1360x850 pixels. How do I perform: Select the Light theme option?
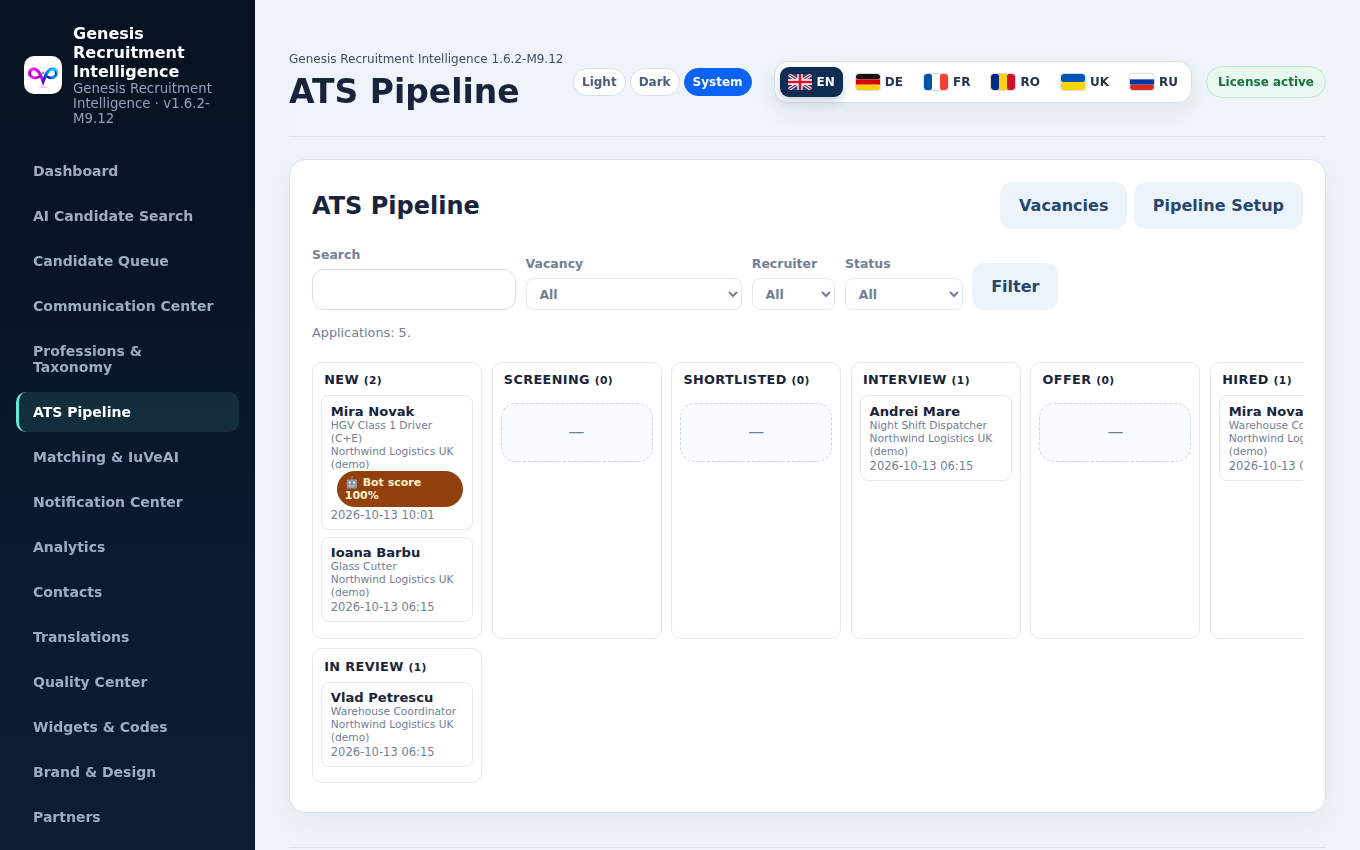599,82
